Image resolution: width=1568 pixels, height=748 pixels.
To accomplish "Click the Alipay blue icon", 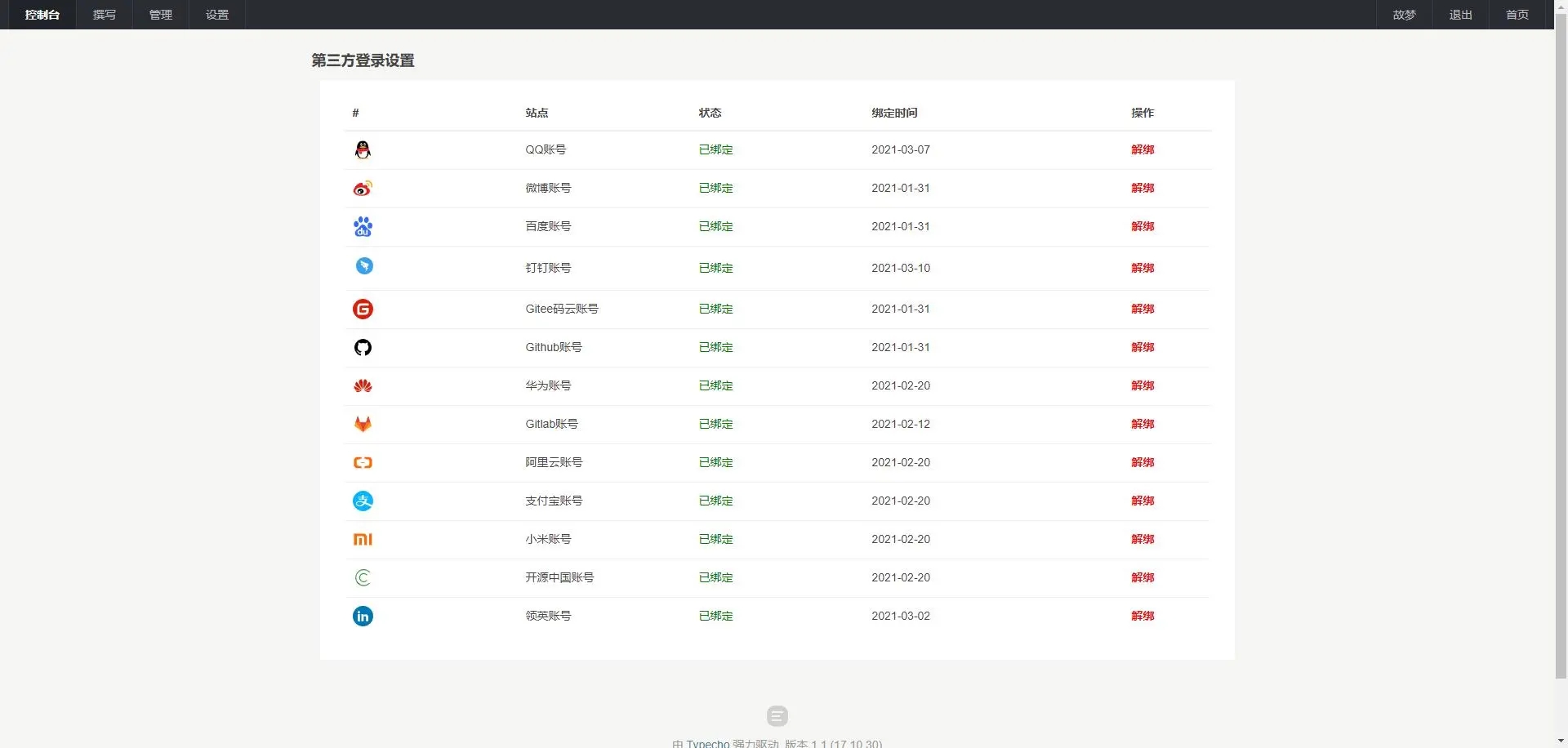I will pyautogui.click(x=363, y=501).
